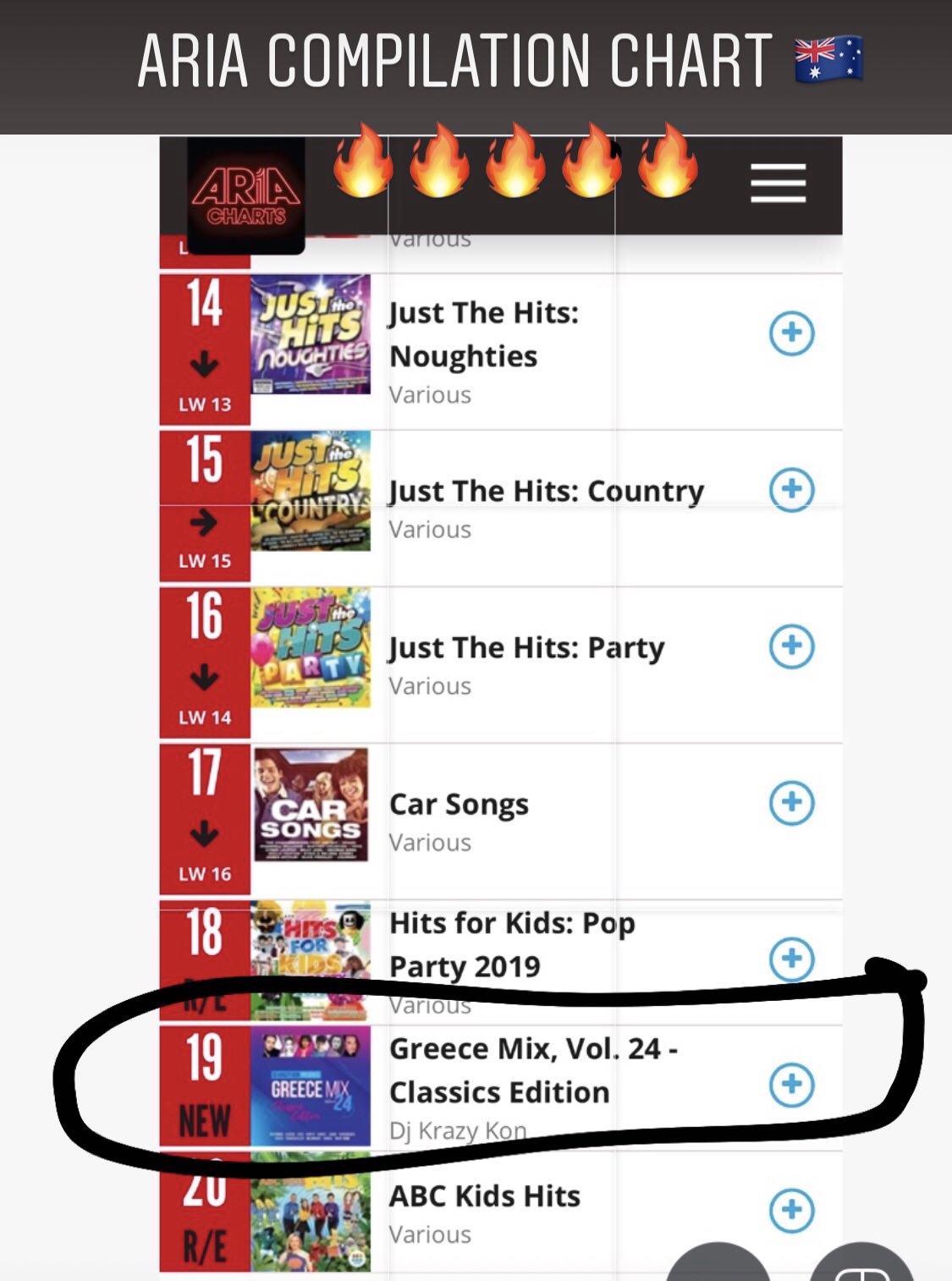The width and height of the screenshot is (952, 1281).
Task: Click Greece Mix, Vol. 24 title
Action: pos(533,1070)
